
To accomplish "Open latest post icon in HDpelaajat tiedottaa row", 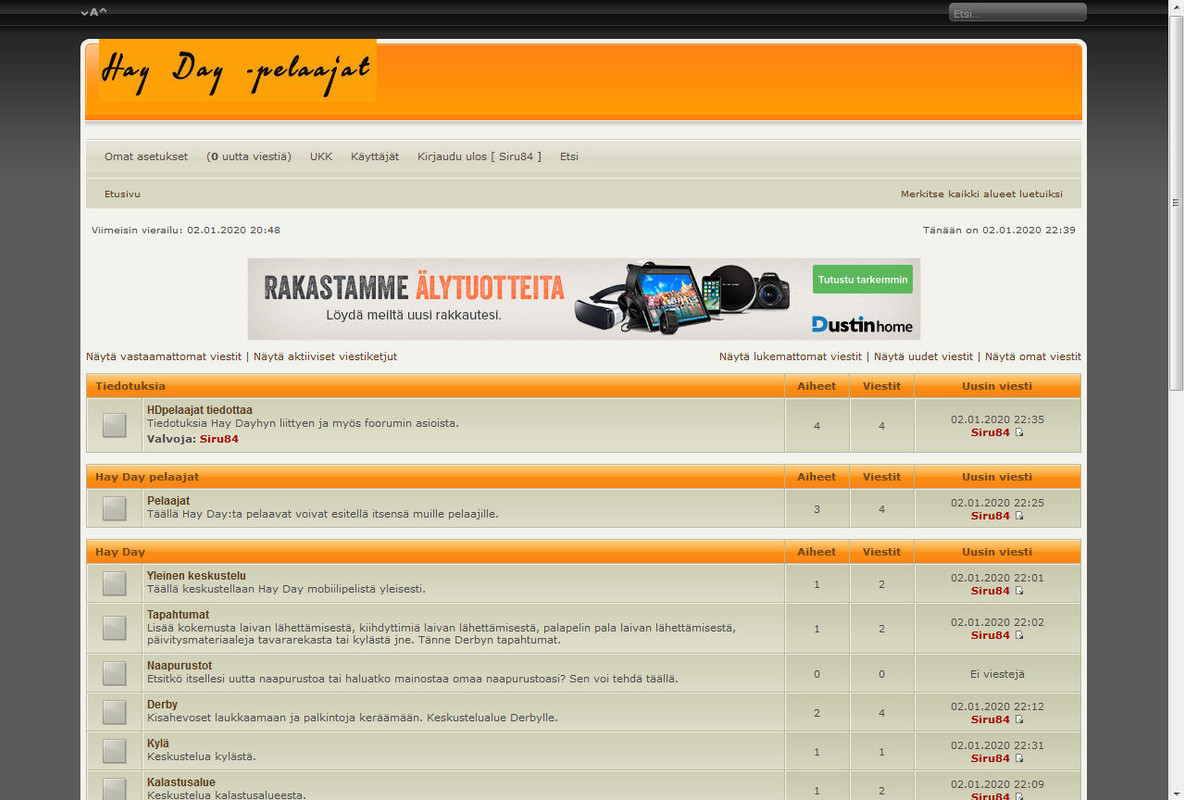I will (x=1019, y=433).
